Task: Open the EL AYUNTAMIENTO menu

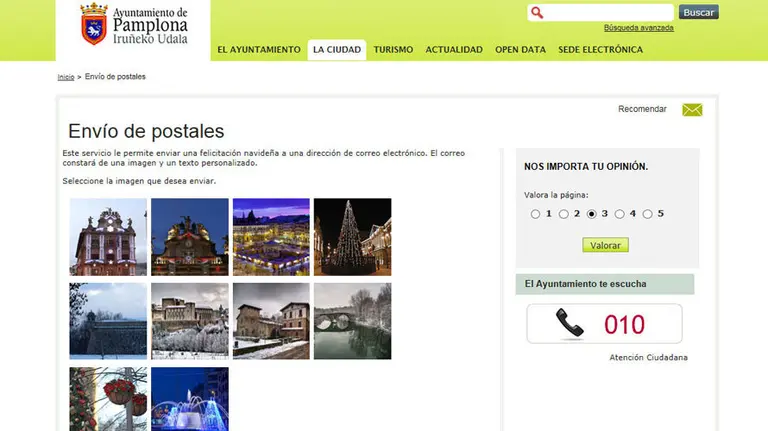Action: click(259, 49)
